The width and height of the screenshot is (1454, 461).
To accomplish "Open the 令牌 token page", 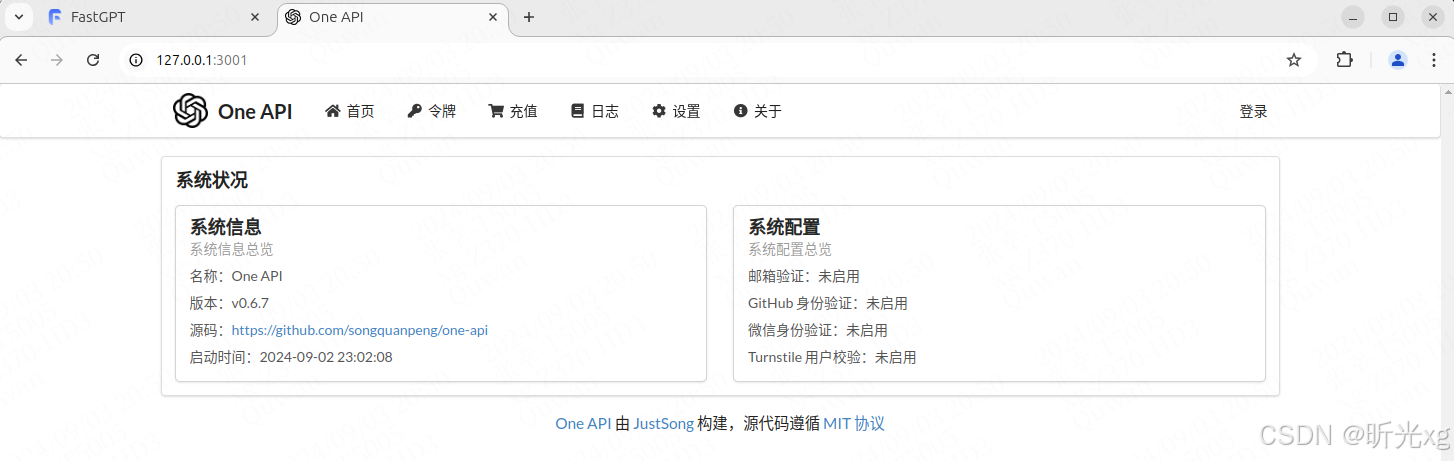I will pos(431,111).
